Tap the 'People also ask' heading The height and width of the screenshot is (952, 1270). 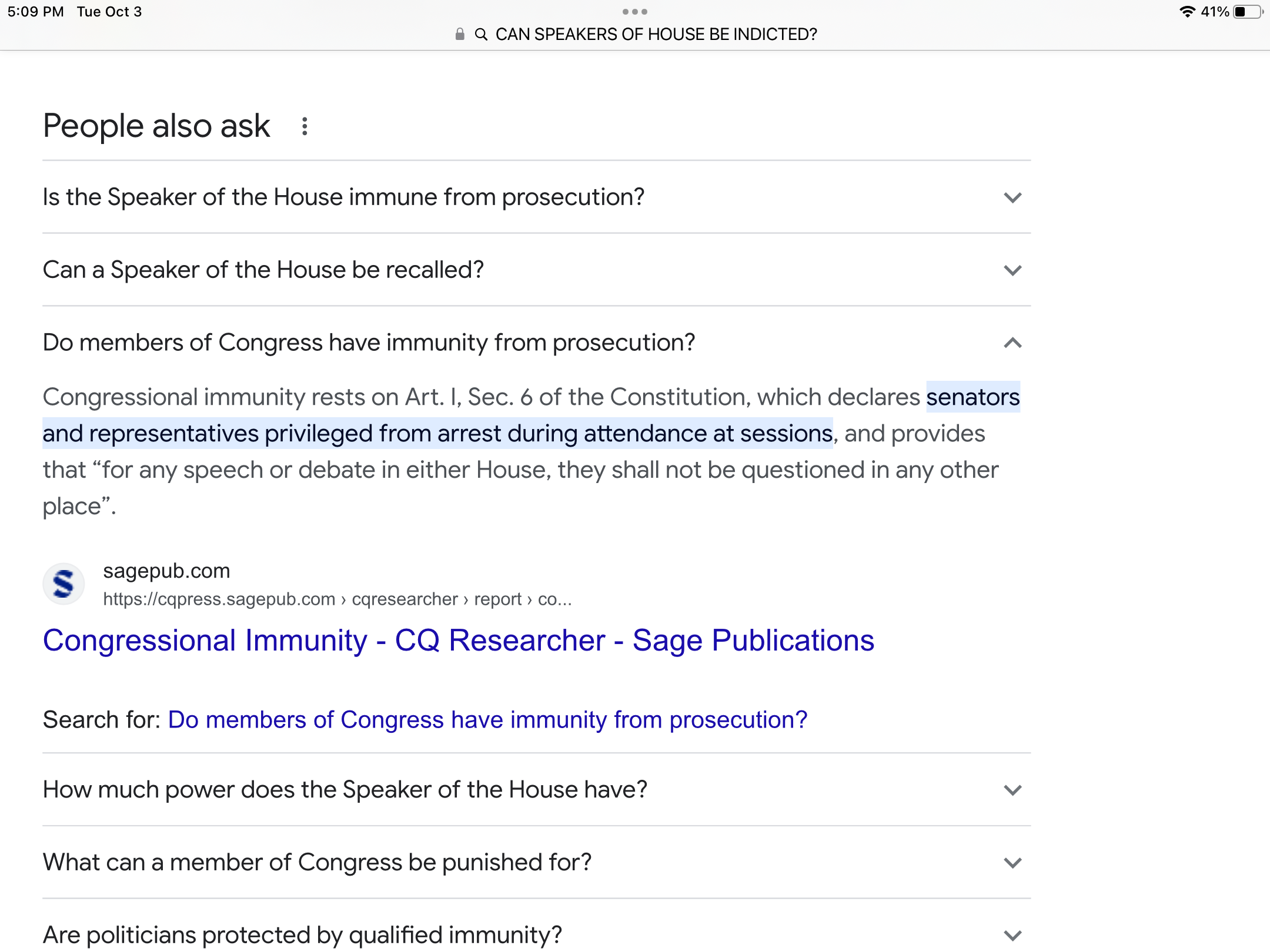click(x=156, y=126)
